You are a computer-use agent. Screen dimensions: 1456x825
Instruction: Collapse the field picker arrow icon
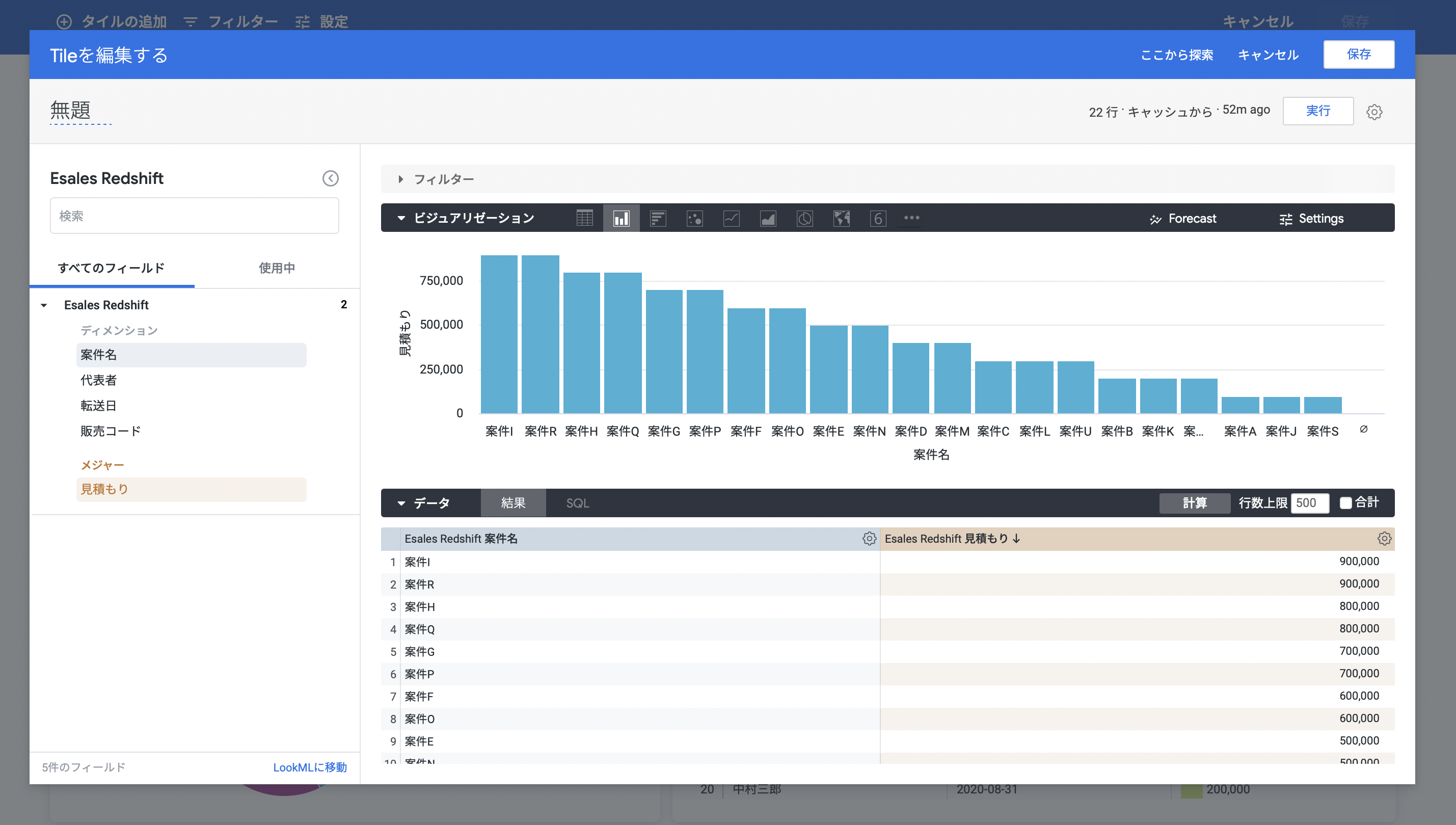point(331,178)
